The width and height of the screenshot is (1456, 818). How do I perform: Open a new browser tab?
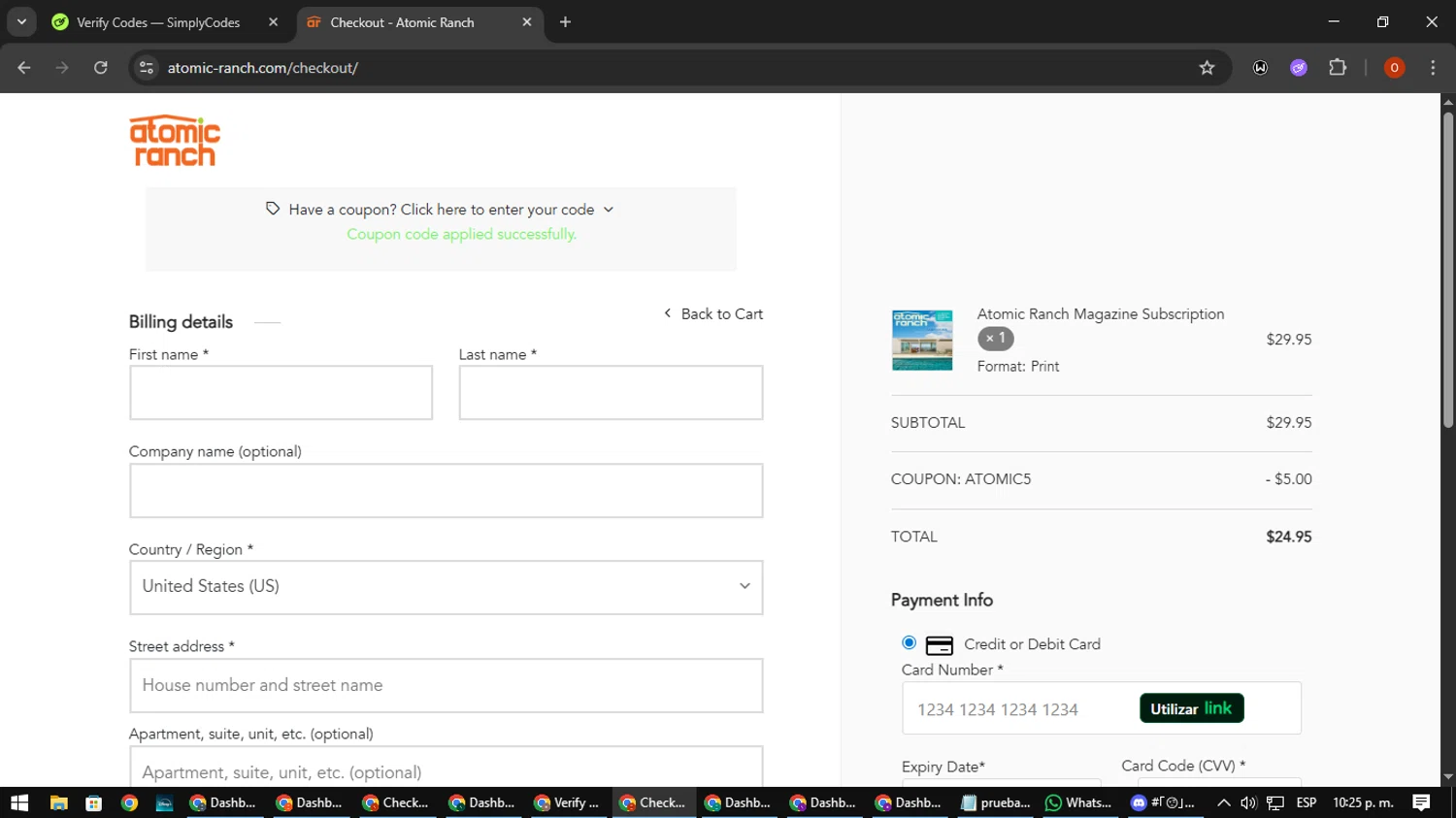565,22
